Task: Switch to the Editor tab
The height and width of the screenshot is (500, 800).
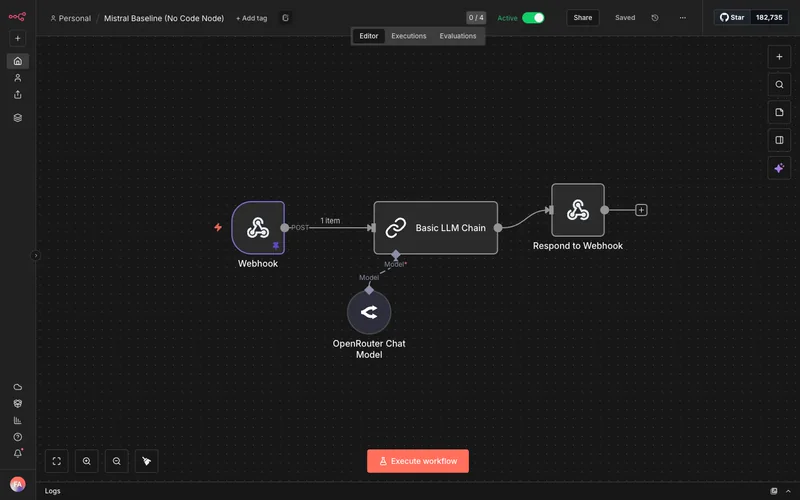Action: [368, 36]
